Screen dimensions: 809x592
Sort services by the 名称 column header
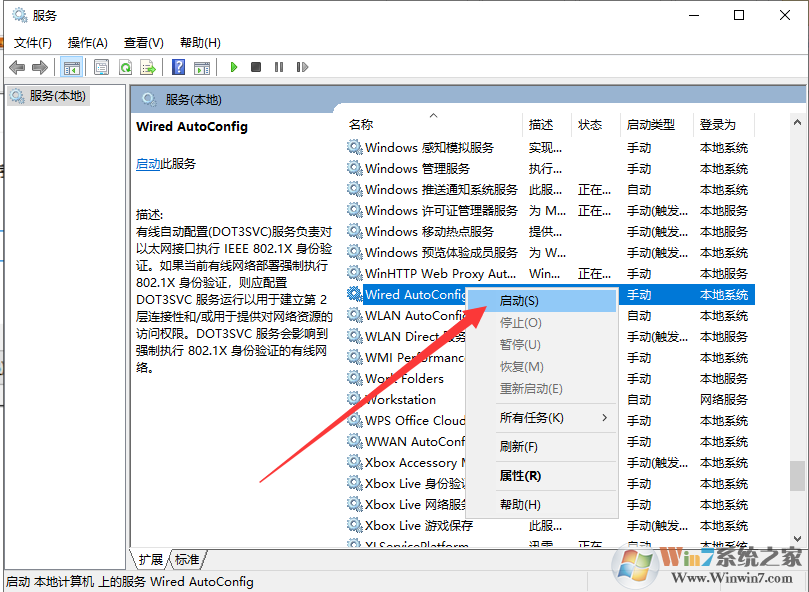(360, 123)
